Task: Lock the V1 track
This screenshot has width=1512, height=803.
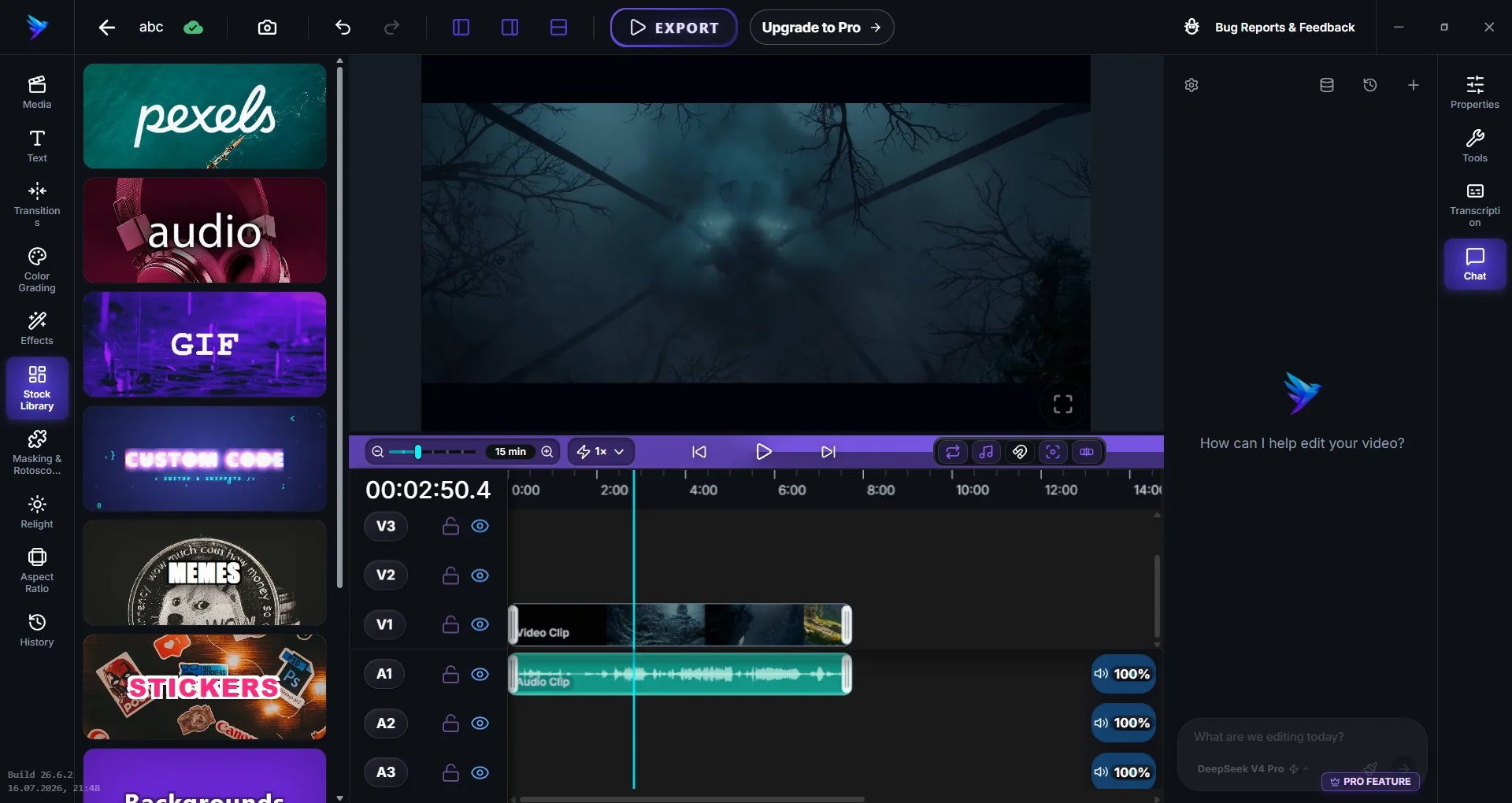Action: pyautogui.click(x=450, y=624)
